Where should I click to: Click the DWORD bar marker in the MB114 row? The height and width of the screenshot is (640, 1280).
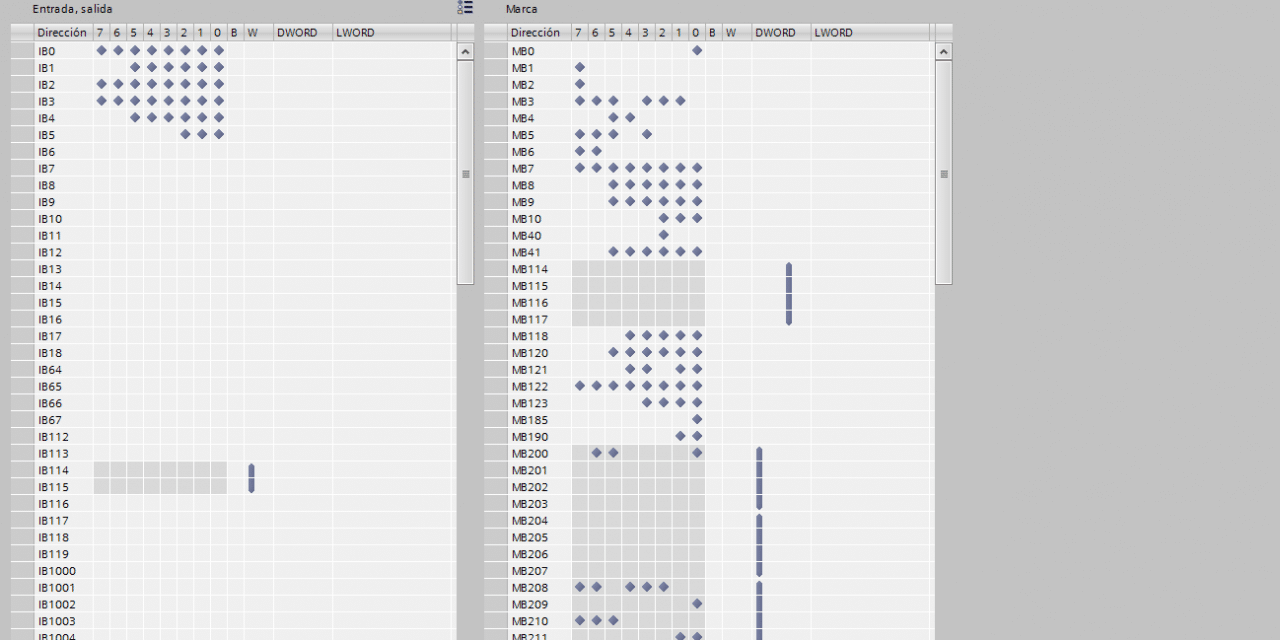click(x=789, y=270)
